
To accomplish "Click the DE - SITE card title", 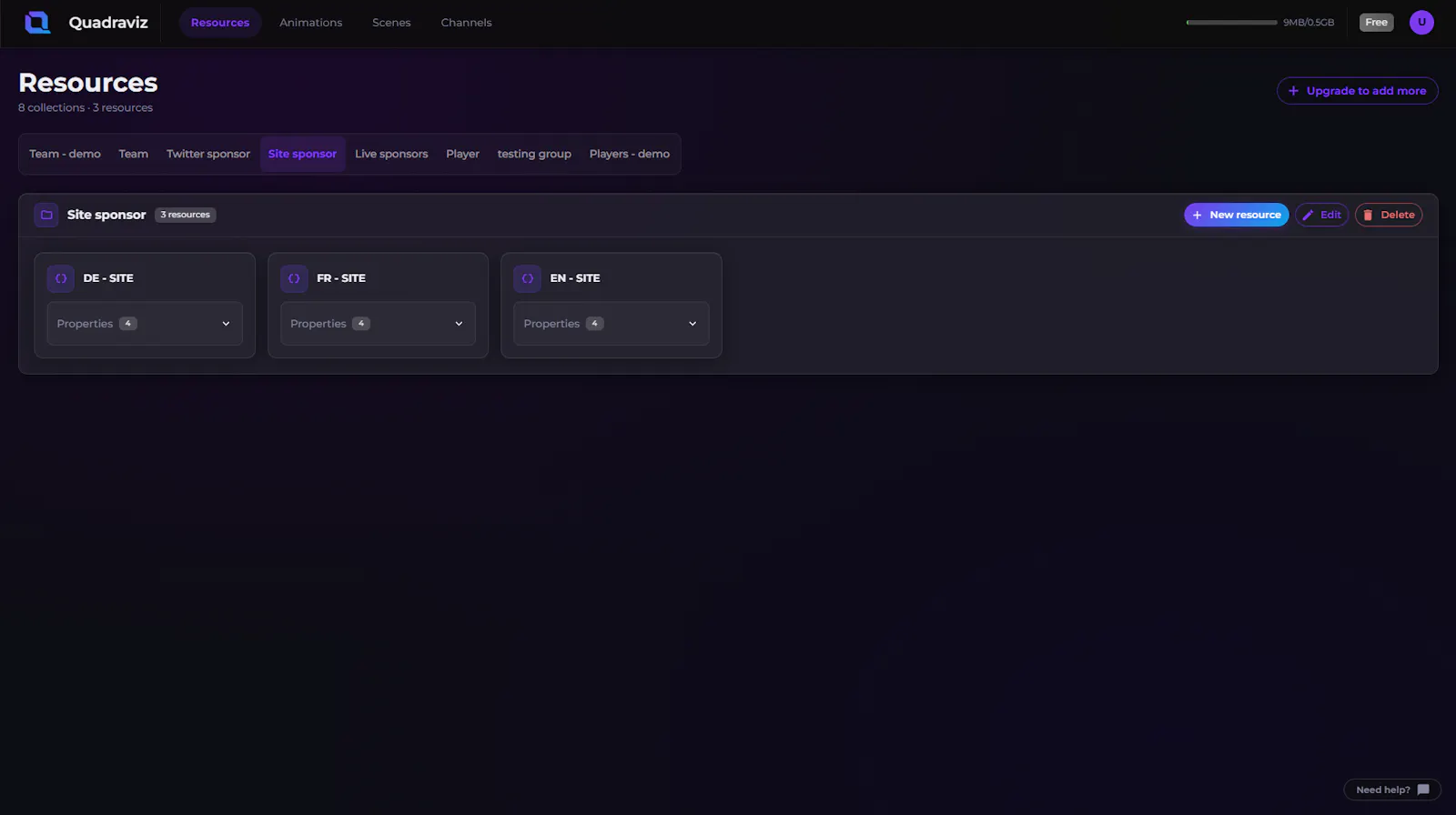I will coord(108,278).
